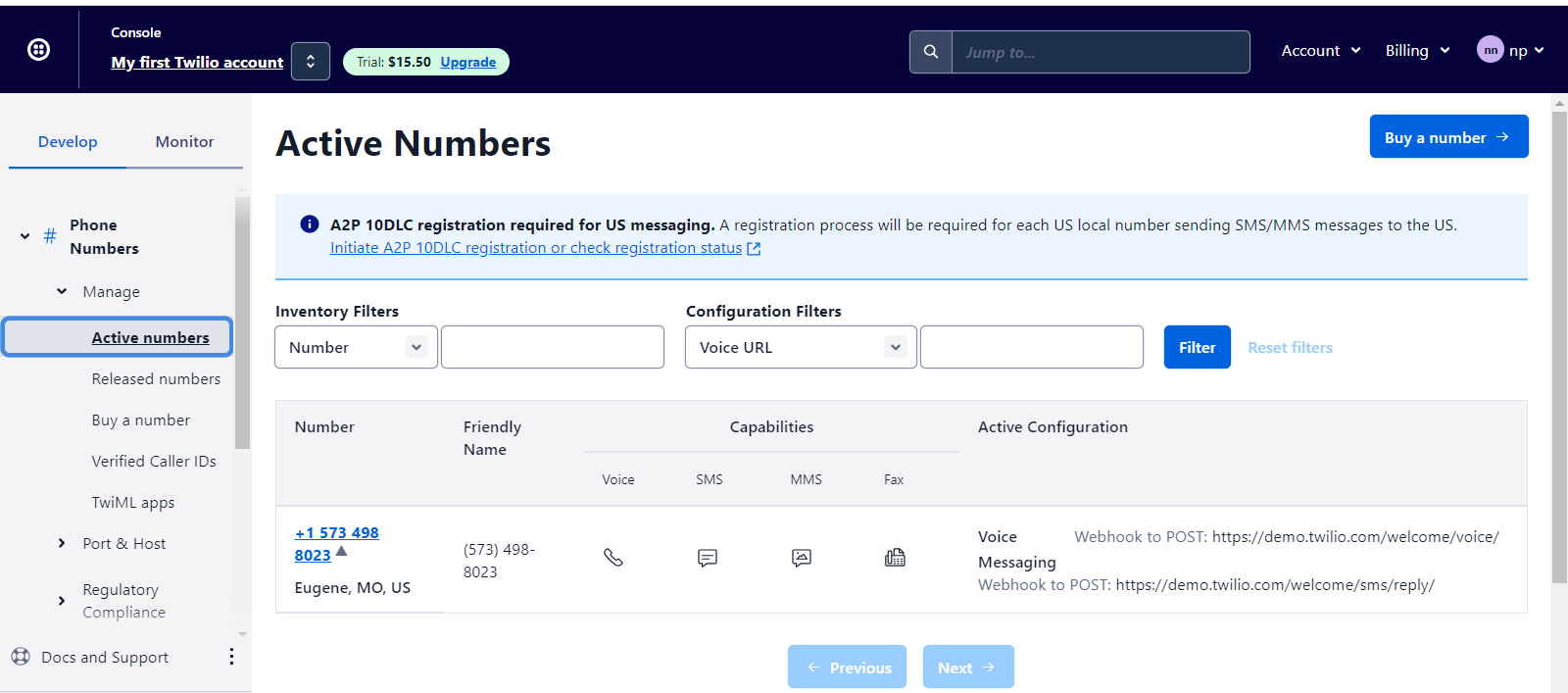Expand the Port & Host section

(62, 543)
